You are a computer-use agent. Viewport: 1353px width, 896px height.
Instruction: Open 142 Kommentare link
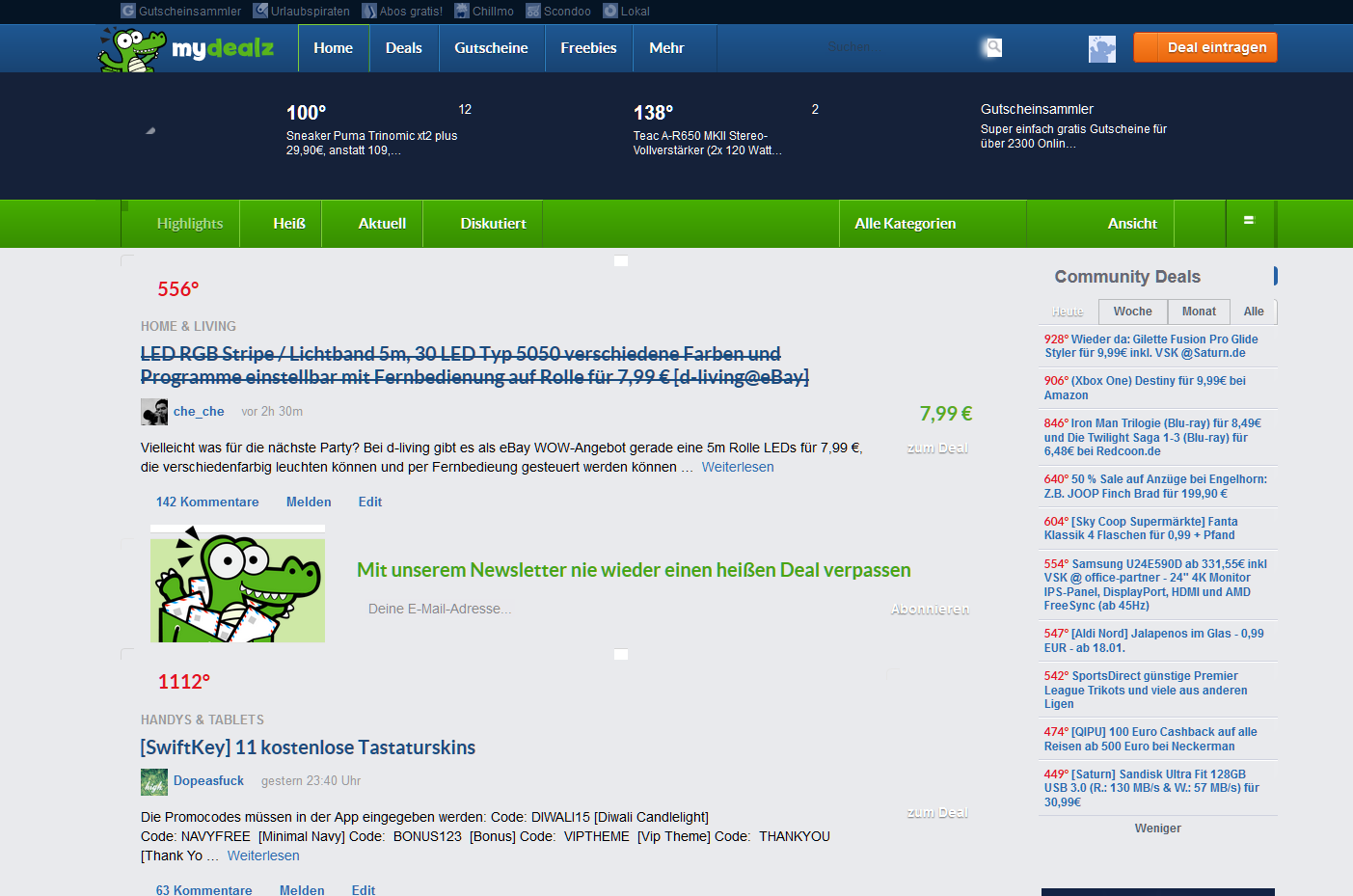tap(207, 502)
